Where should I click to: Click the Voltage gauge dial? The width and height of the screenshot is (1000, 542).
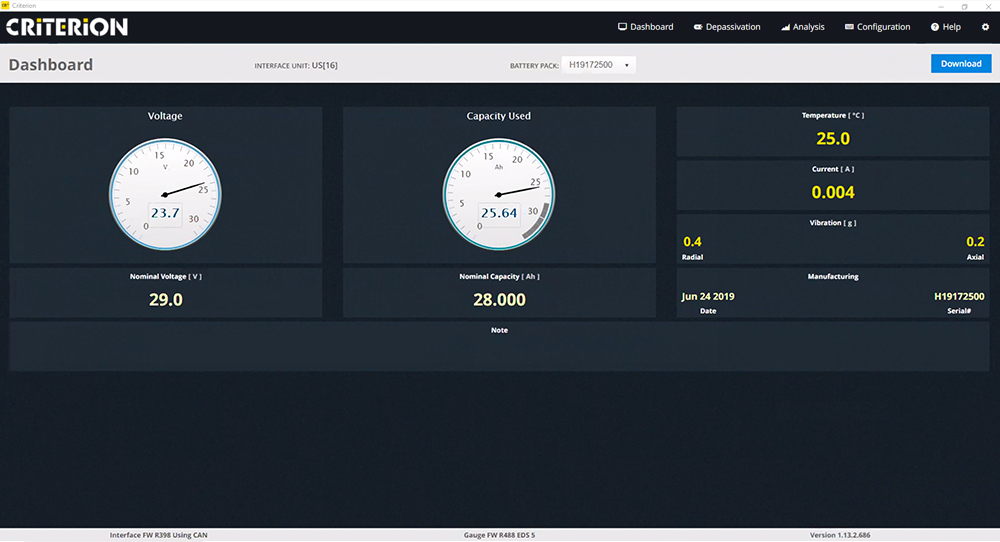(x=165, y=190)
